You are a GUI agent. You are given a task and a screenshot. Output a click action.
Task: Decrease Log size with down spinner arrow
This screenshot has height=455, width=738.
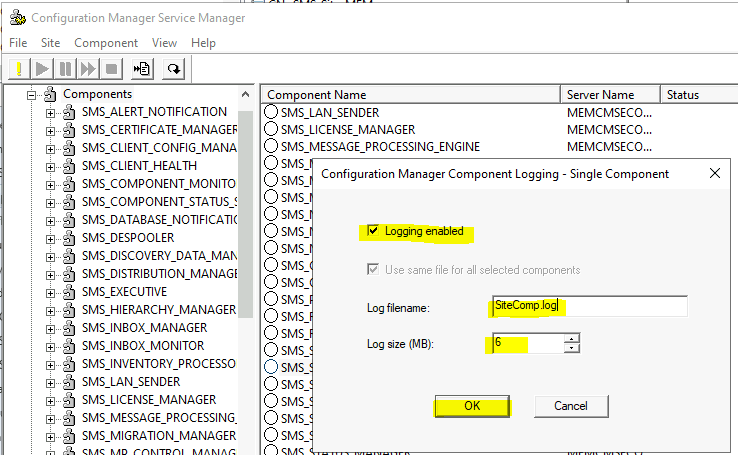[572, 348]
